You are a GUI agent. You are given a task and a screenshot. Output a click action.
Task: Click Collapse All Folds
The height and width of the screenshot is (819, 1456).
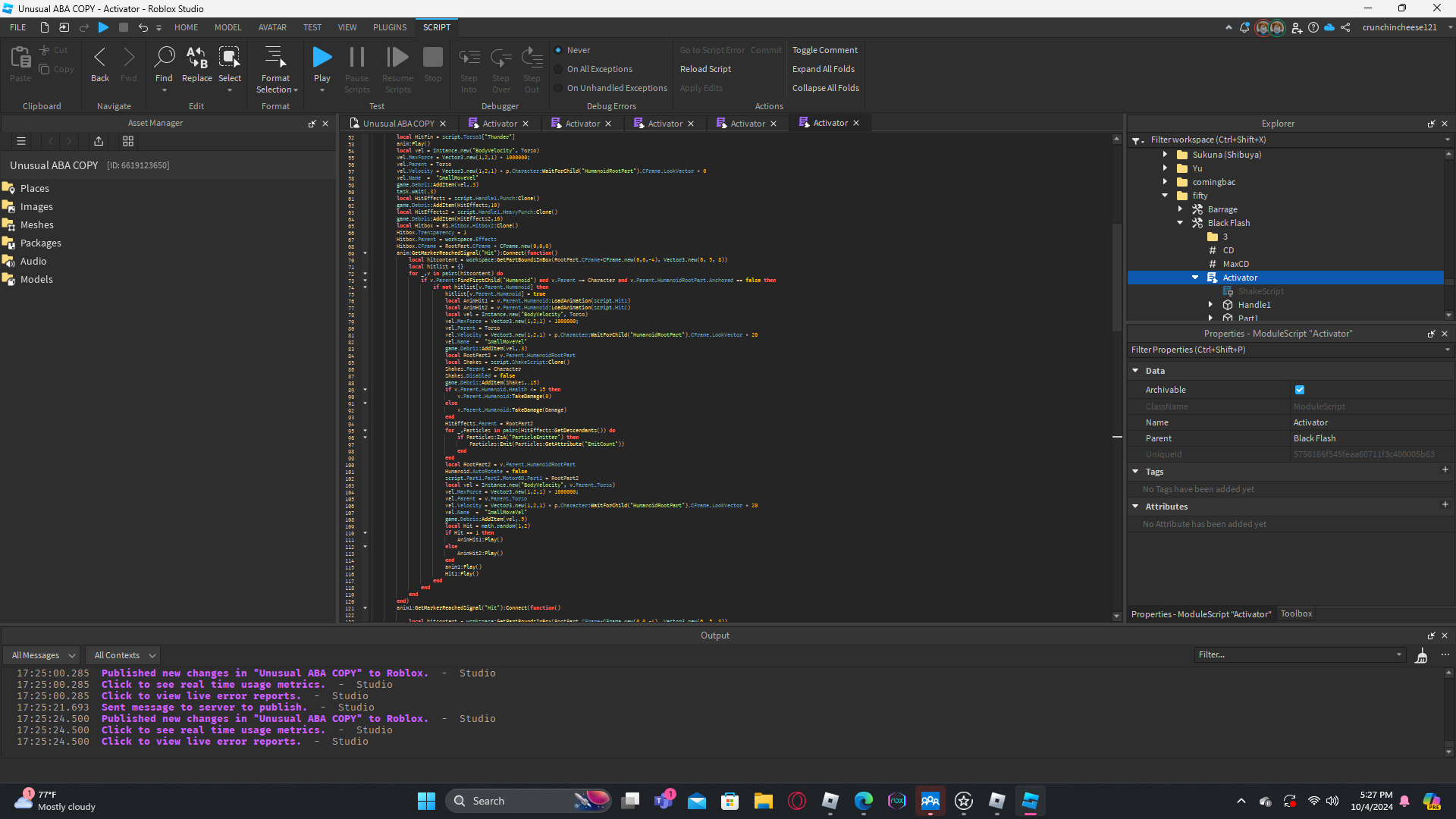pyautogui.click(x=826, y=88)
